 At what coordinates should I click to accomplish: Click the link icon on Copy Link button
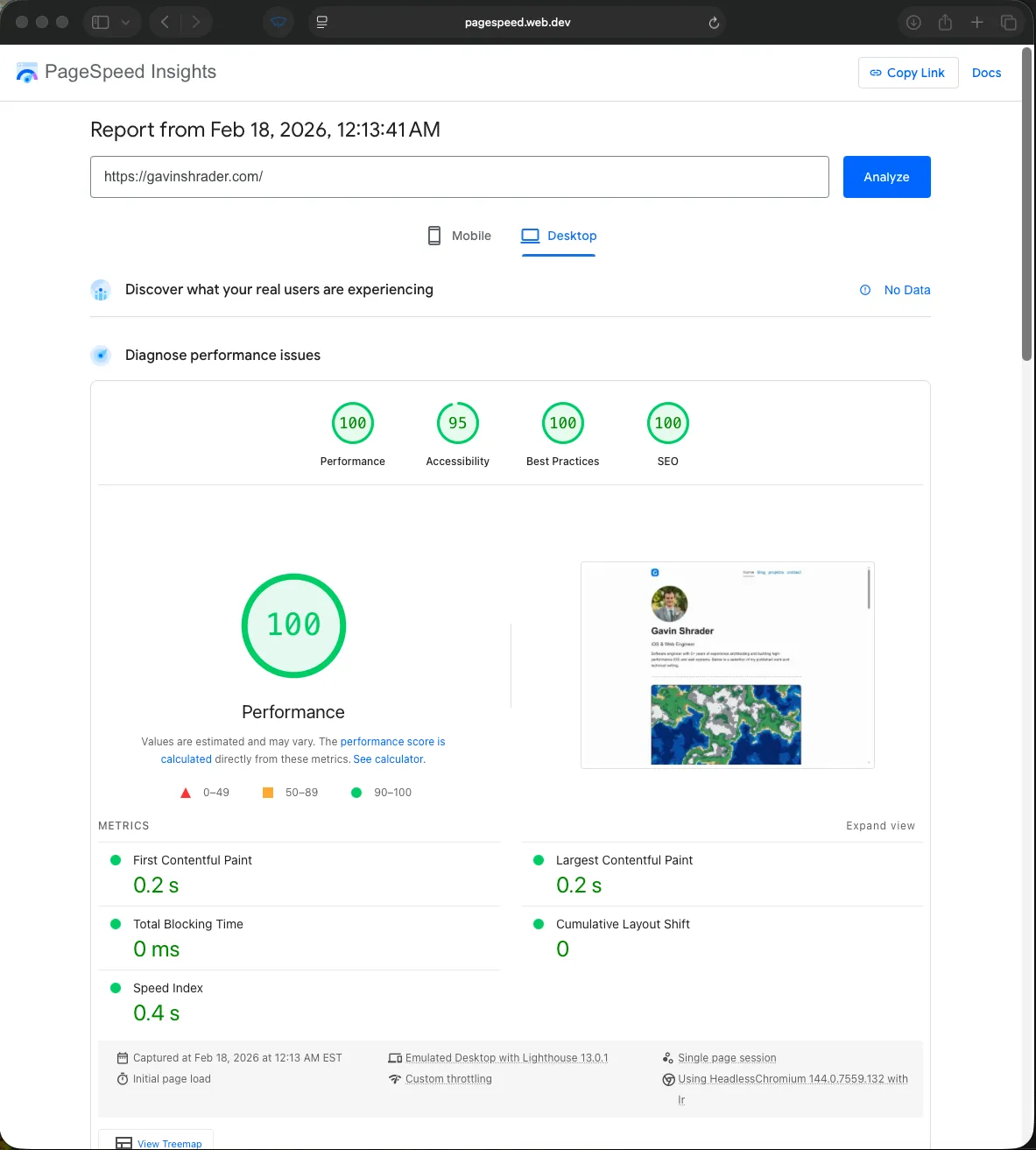click(877, 73)
